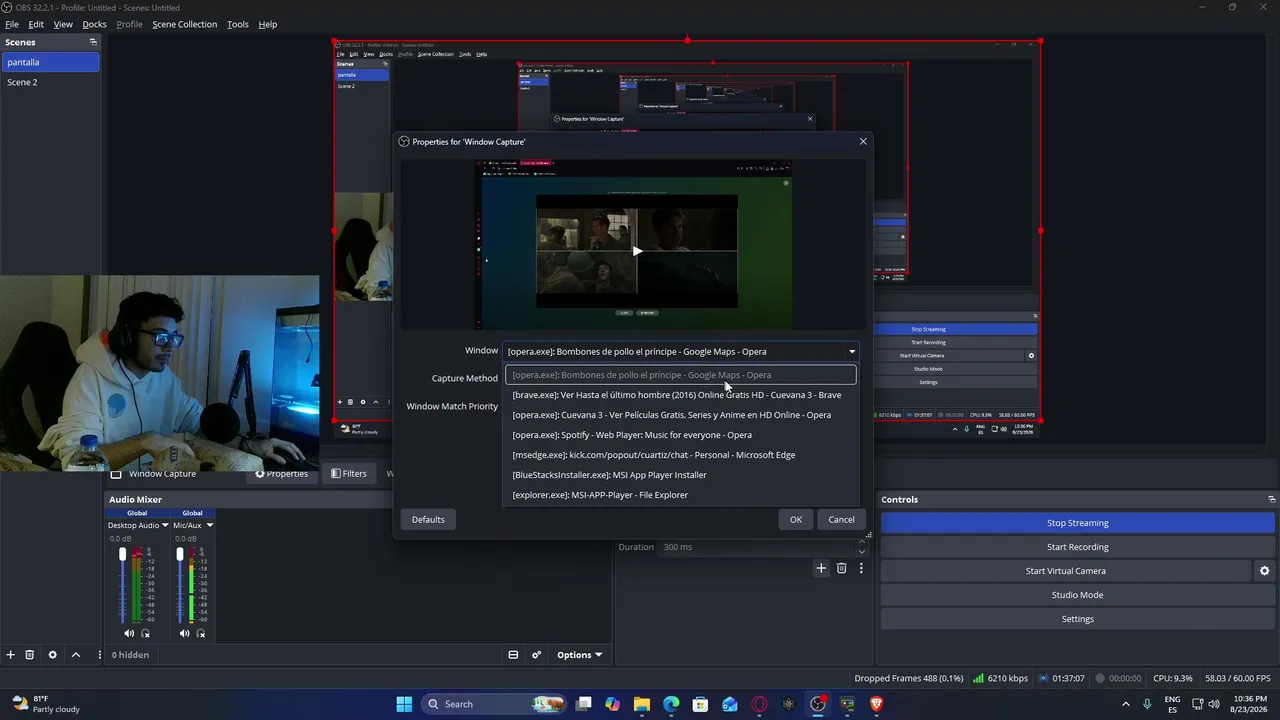Viewport: 1280px width, 720px height.
Task: Open the File menu
Action: coord(12,24)
